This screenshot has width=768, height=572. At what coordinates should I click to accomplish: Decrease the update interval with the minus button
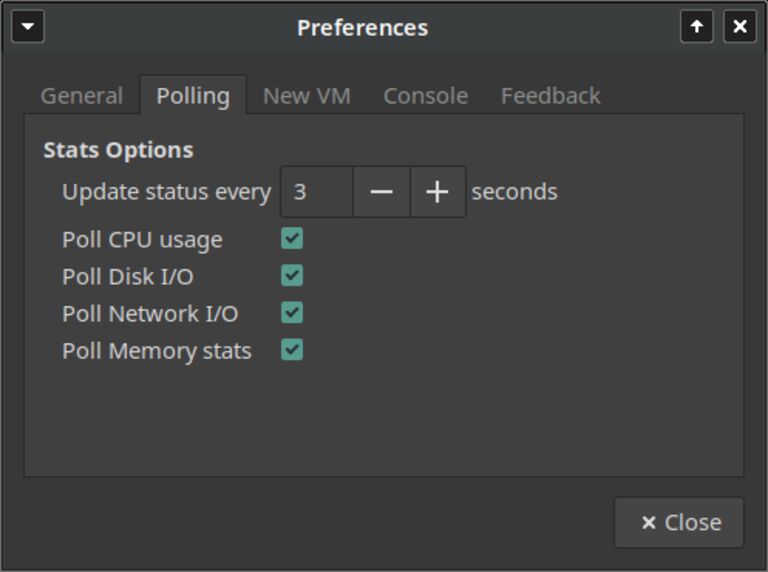(x=382, y=191)
